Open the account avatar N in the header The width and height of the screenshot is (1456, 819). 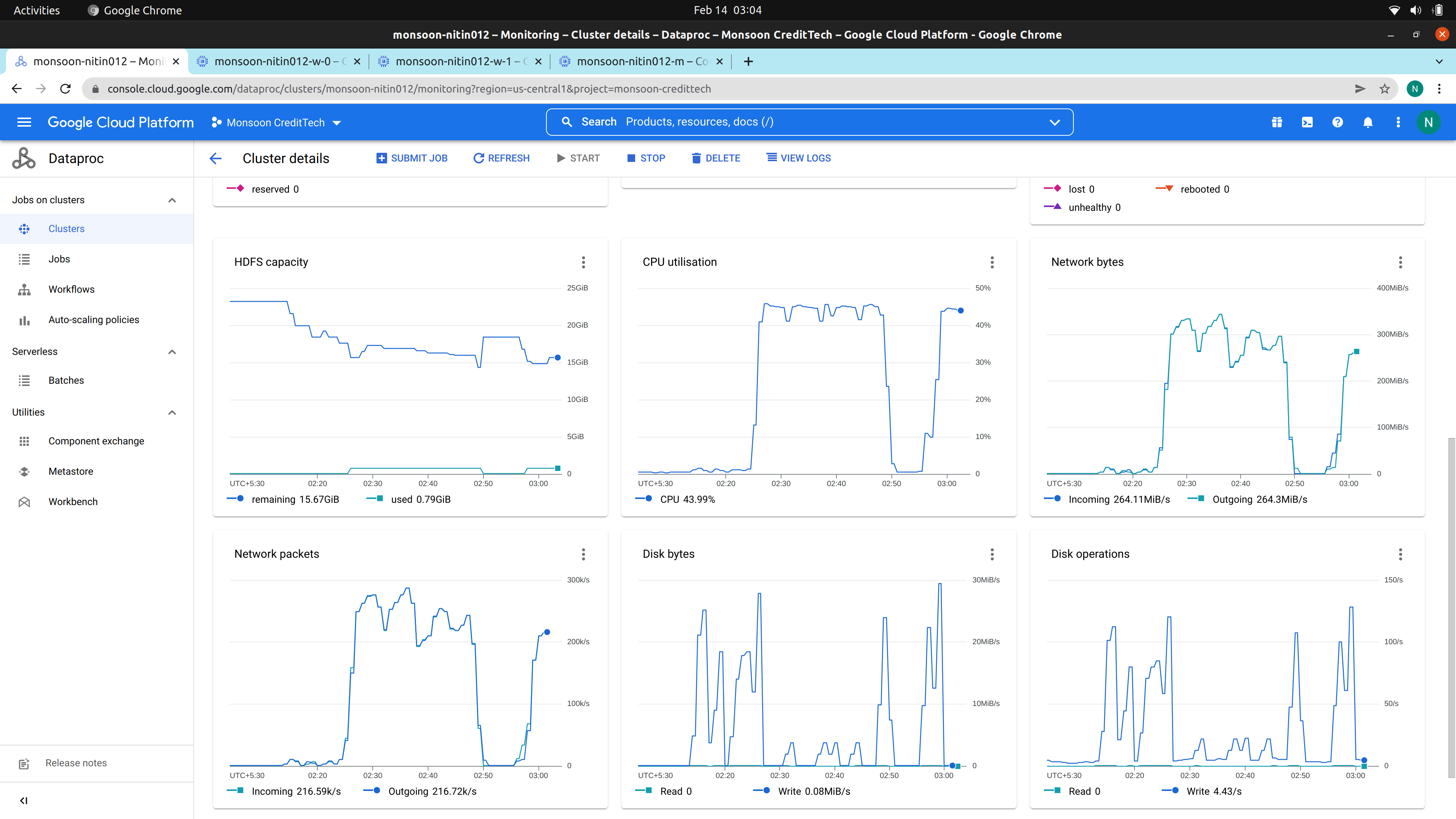point(1428,122)
